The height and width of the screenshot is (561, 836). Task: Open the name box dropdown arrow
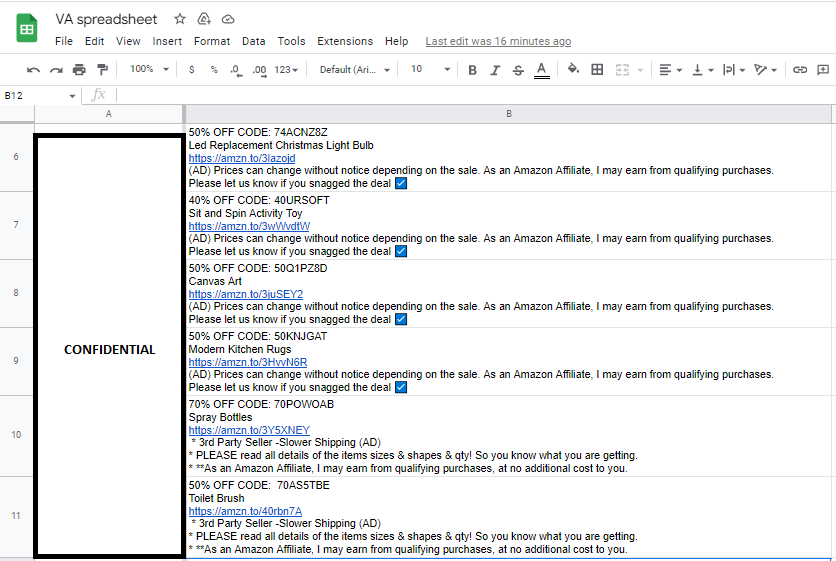point(72,96)
